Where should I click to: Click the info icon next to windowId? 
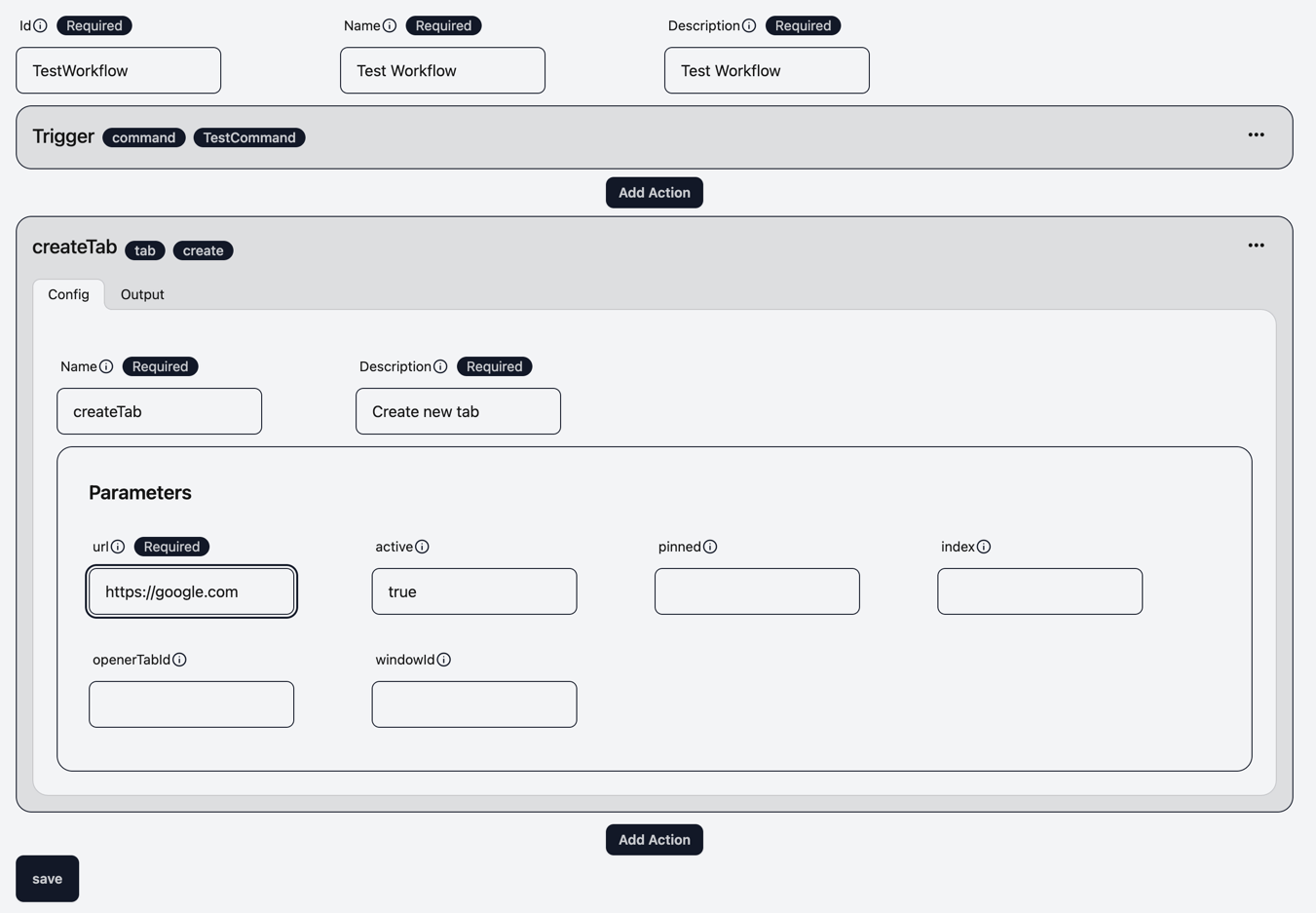coord(444,660)
